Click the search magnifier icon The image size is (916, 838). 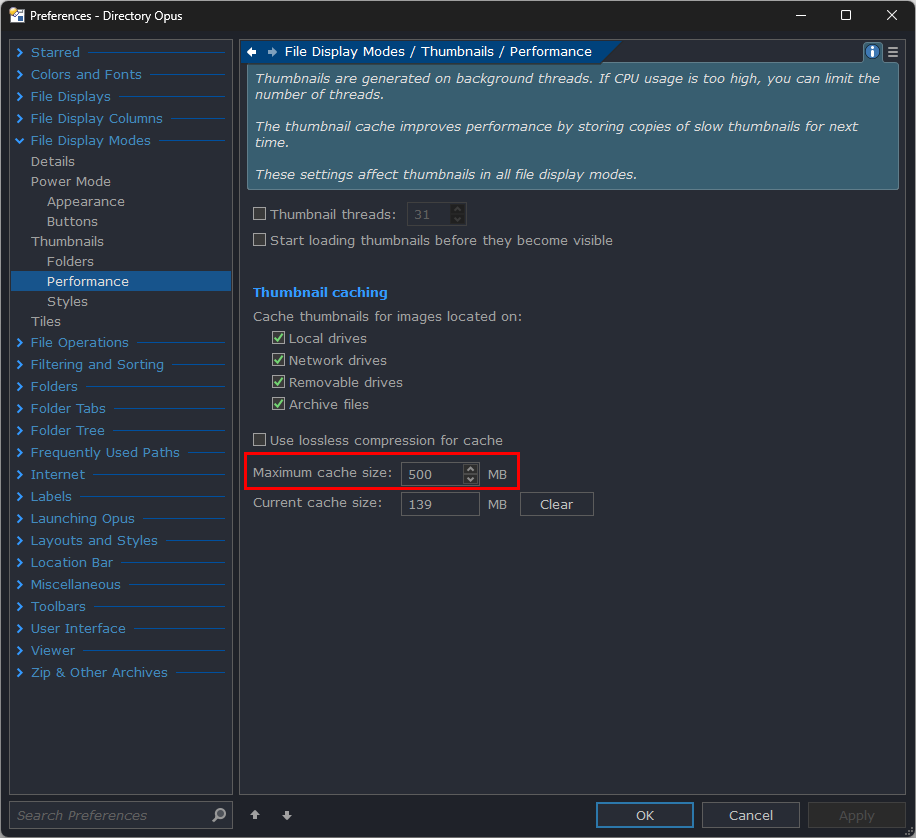click(x=219, y=815)
